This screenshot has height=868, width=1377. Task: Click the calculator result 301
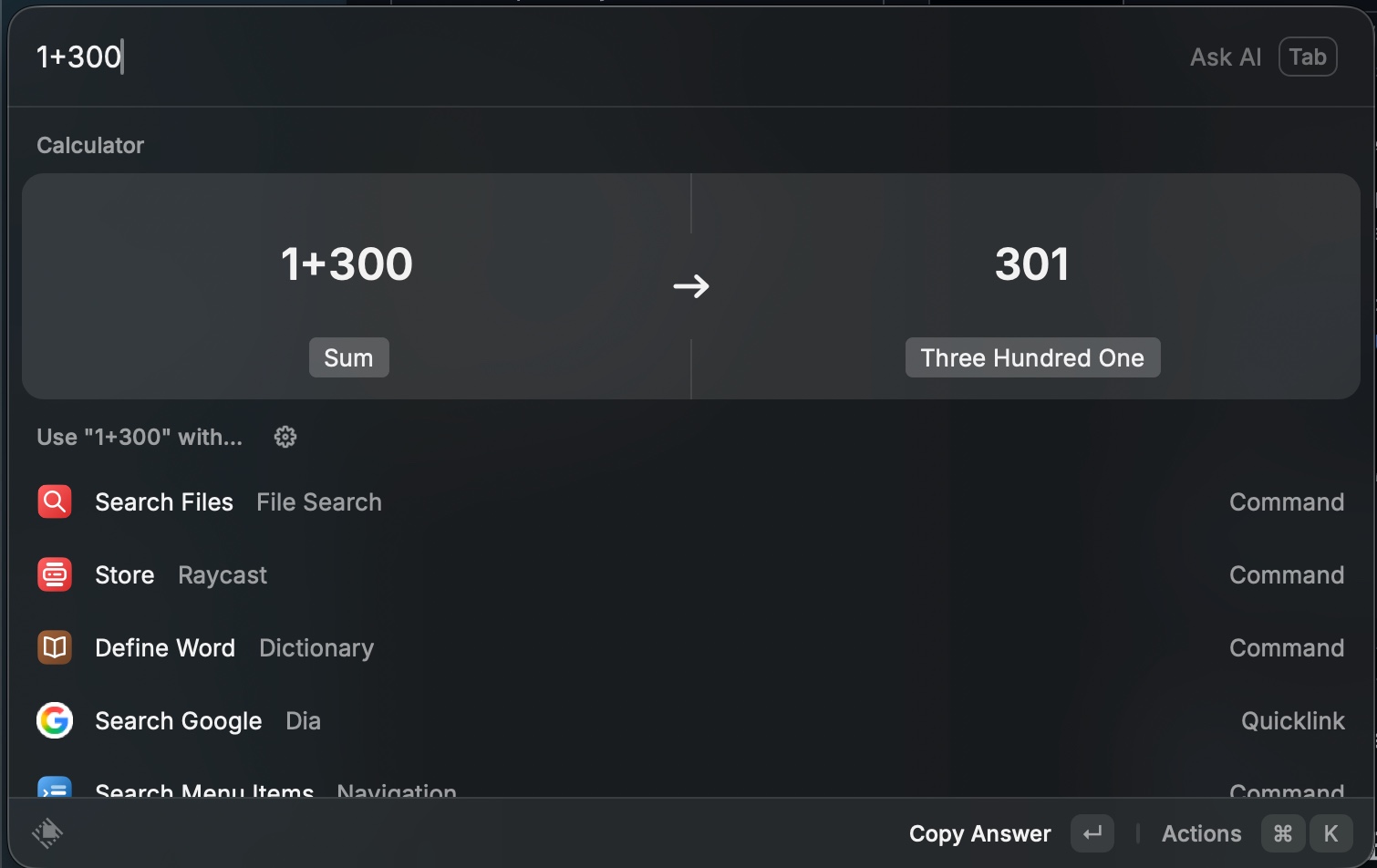tap(1031, 264)
